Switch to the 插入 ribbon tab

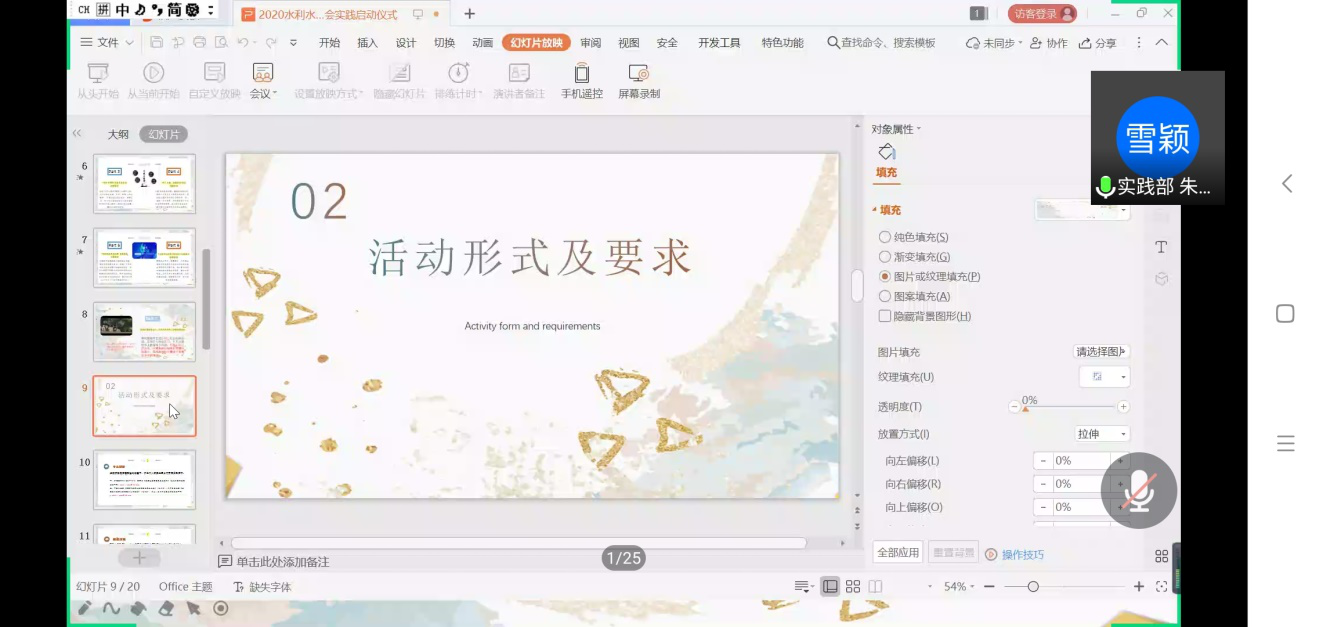tap(367, 43)
